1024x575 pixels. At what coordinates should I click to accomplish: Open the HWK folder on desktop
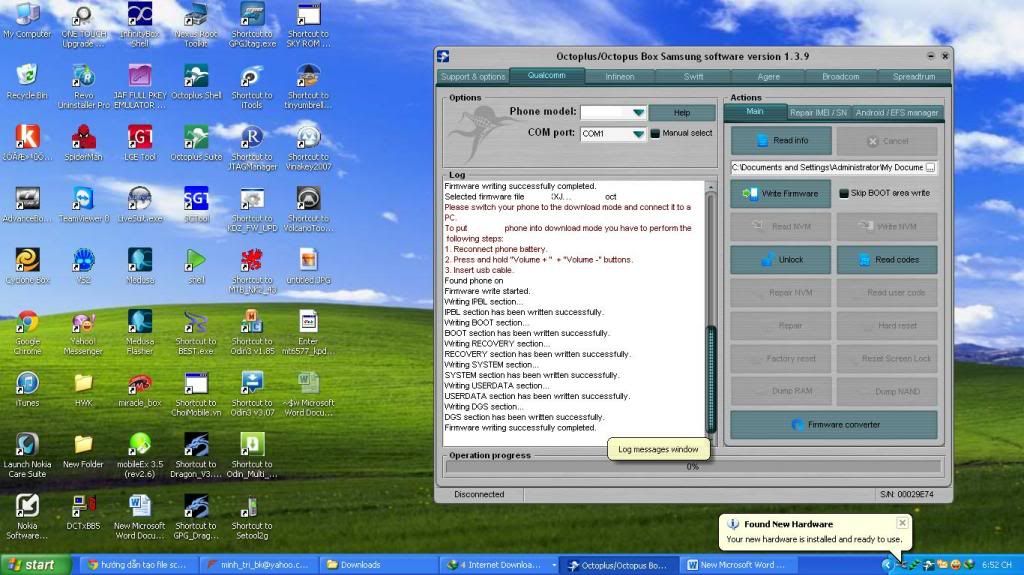coord(84,389)
